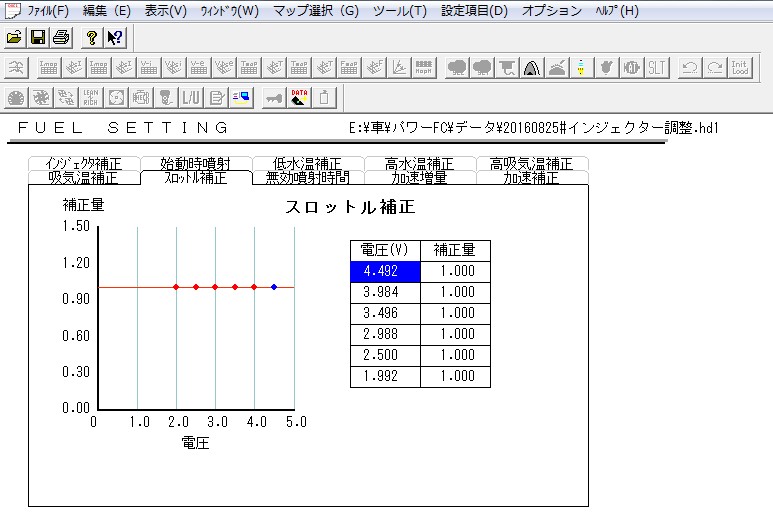Image resolution: width=773 pixels, height=532 pixels.
Task: Click the Open file folder icon
Action: tap(14, 38)
